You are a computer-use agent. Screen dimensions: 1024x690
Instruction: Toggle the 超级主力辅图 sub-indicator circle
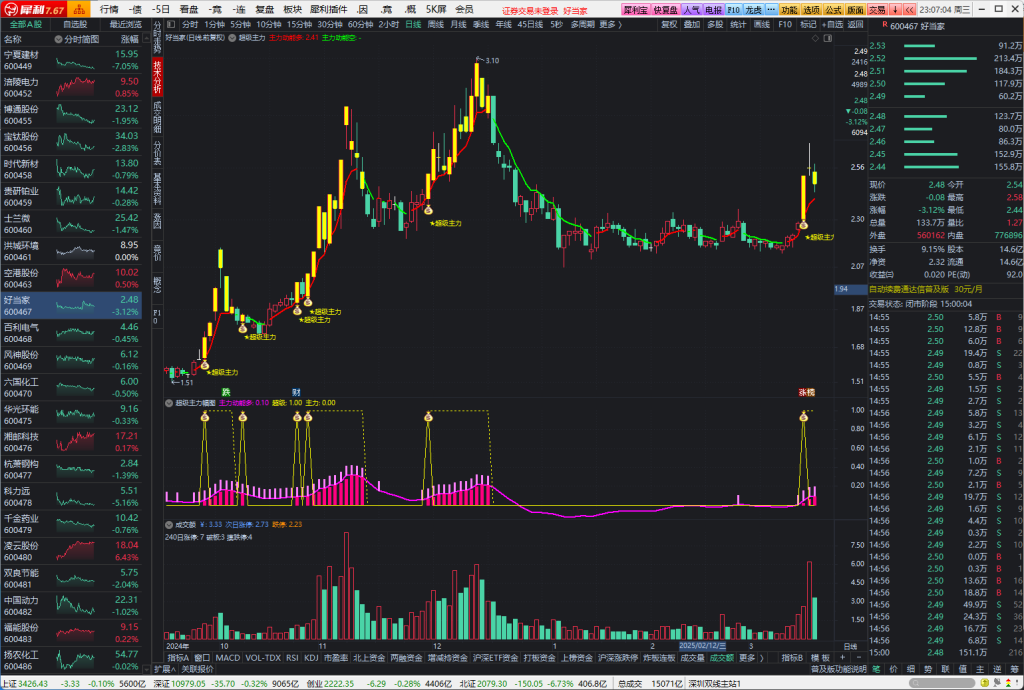click(x=170, y=403)
